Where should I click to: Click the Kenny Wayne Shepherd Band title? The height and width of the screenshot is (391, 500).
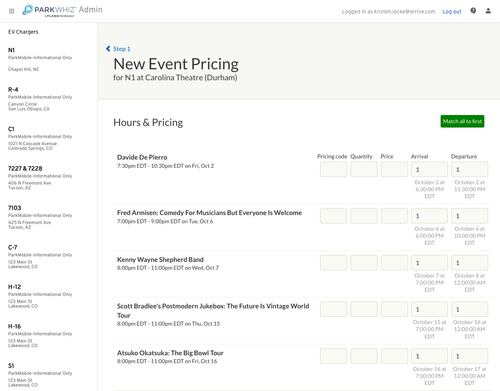160,259
